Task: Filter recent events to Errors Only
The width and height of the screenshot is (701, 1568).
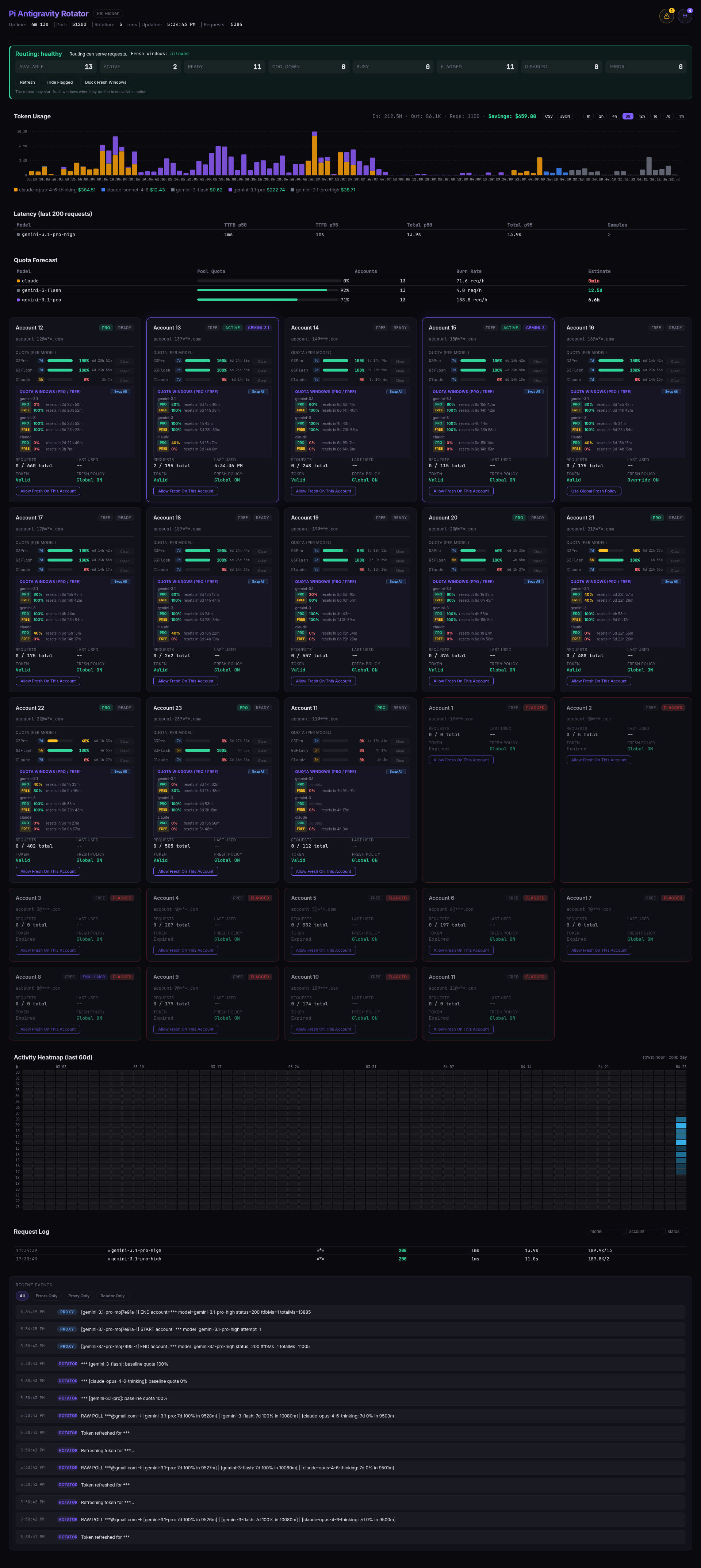Action: 46,1296
